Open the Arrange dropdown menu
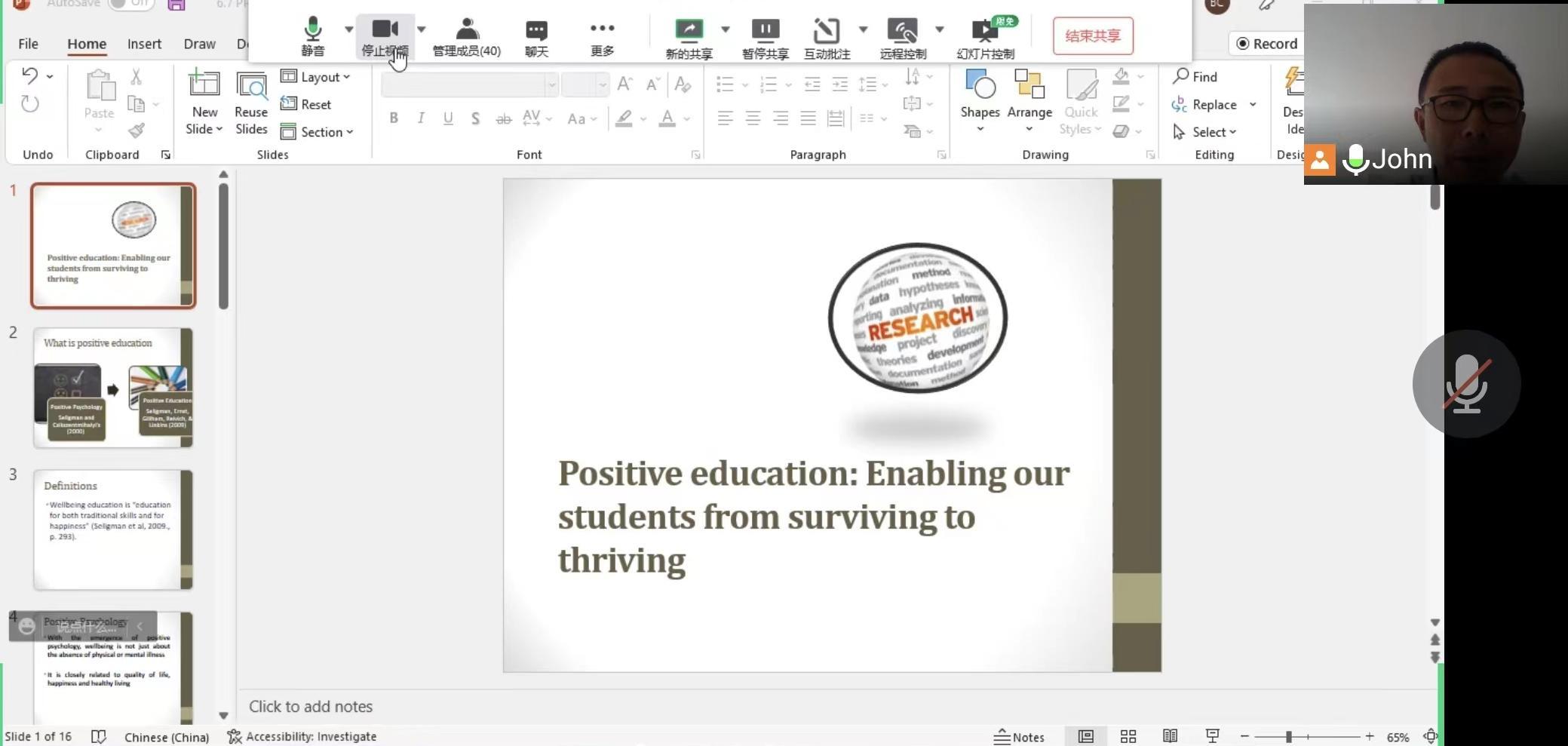 1029,100
